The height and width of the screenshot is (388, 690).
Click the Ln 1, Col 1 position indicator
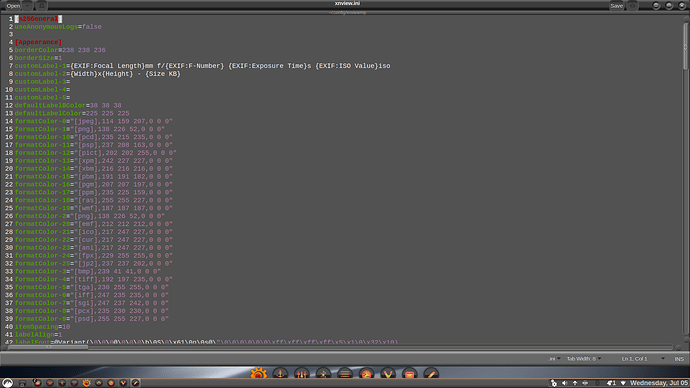(634, 359)
